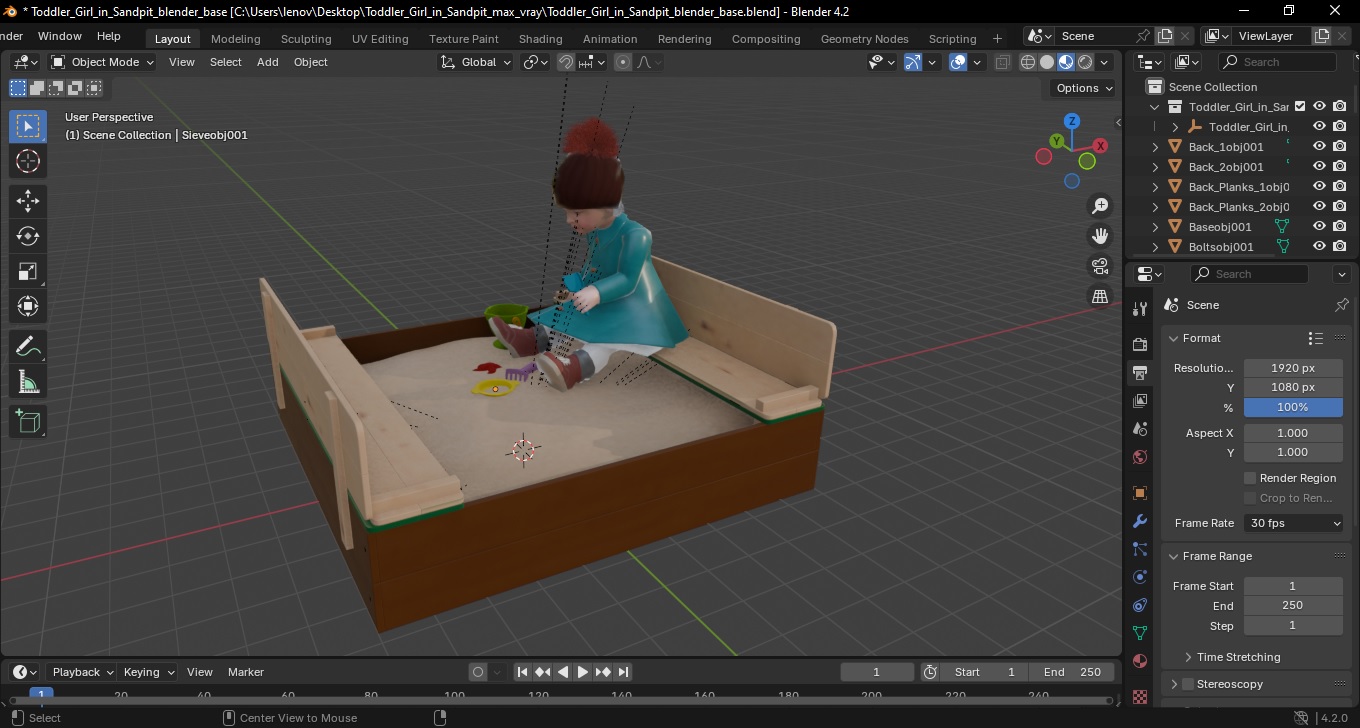
Task: Open the Modifiers properties tab
Action: tap(1140, 521)
